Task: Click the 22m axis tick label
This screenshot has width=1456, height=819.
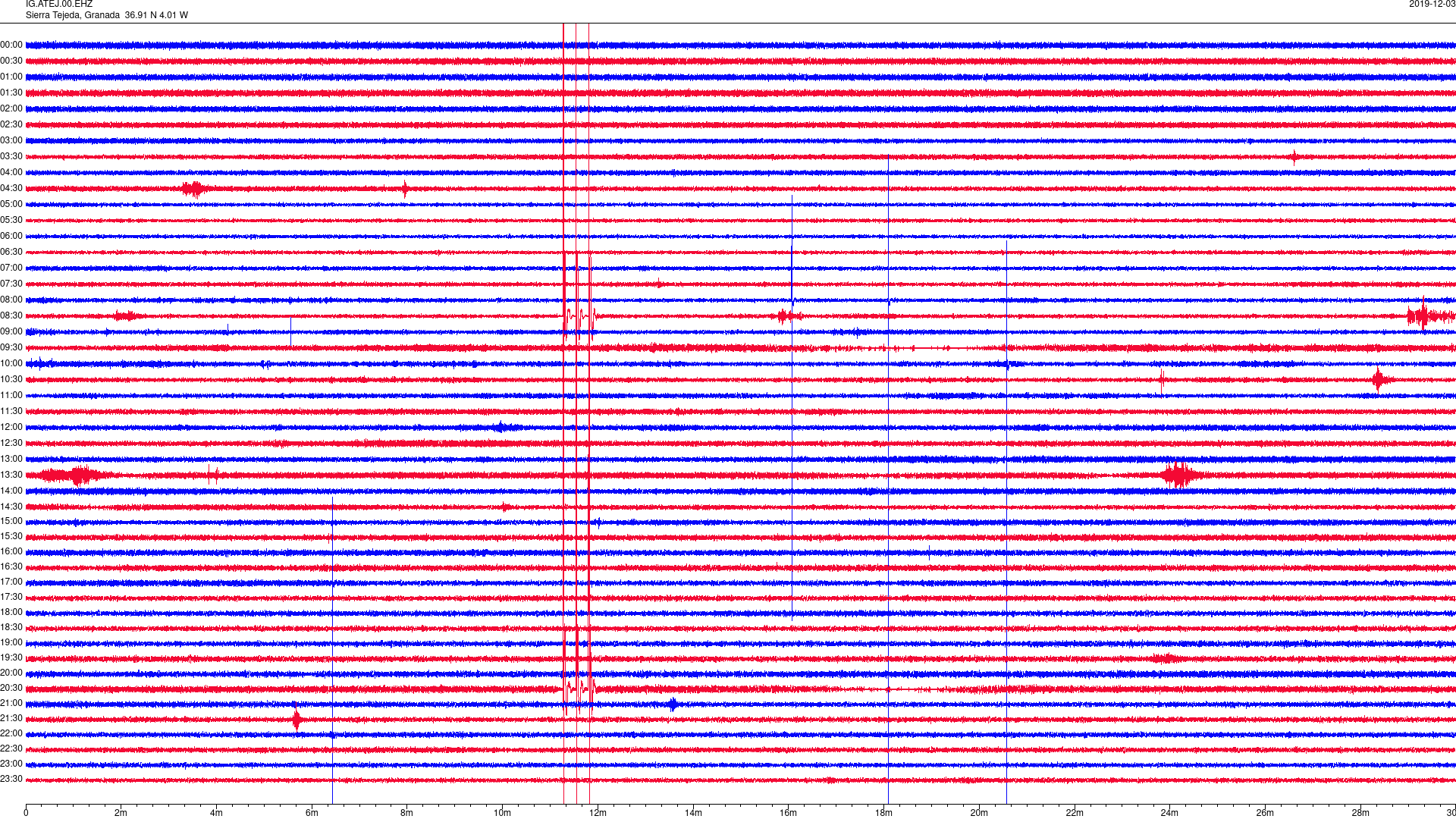Action: point(1075,813)
